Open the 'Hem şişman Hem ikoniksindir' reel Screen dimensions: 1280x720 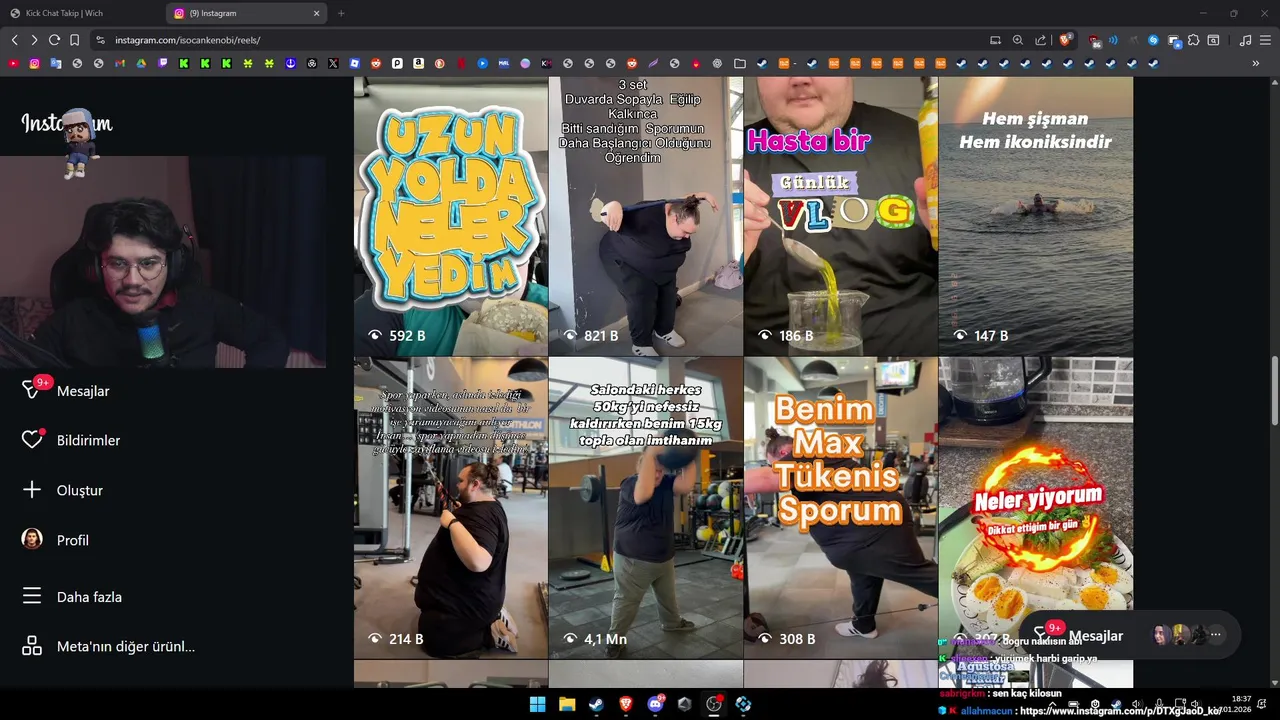1035,216
